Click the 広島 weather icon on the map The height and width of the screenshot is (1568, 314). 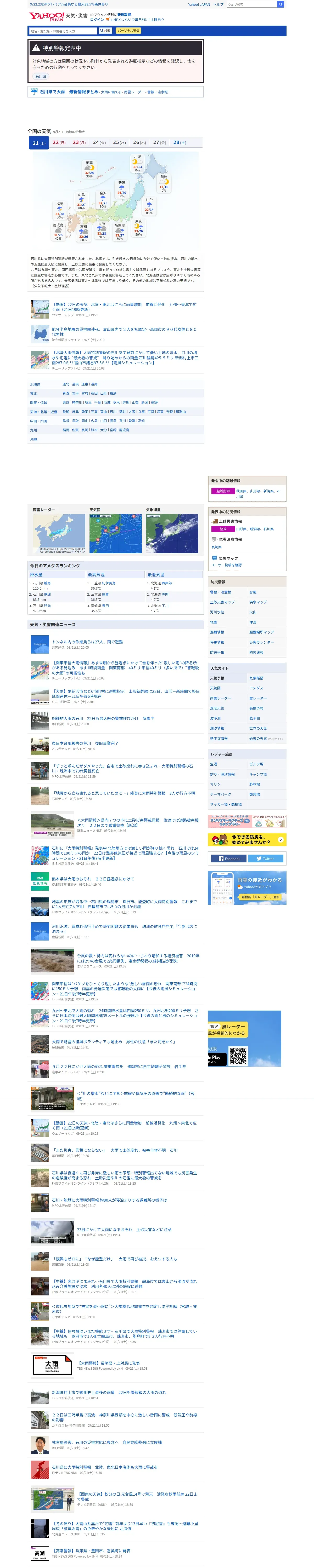[x=81, y=200]
